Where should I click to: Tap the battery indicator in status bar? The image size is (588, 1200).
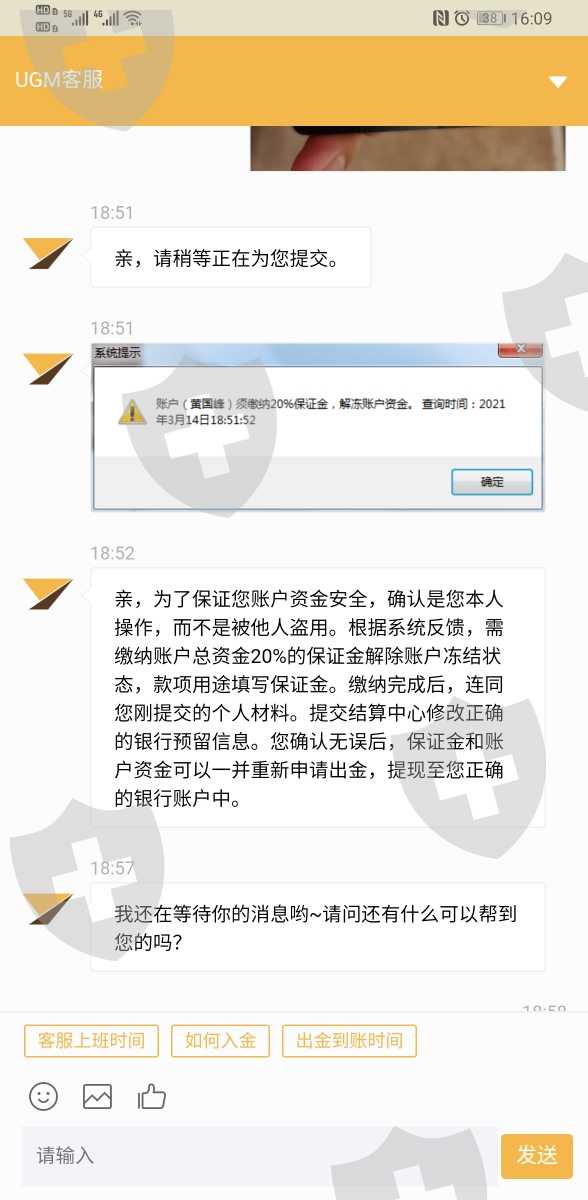click(491, 18)
